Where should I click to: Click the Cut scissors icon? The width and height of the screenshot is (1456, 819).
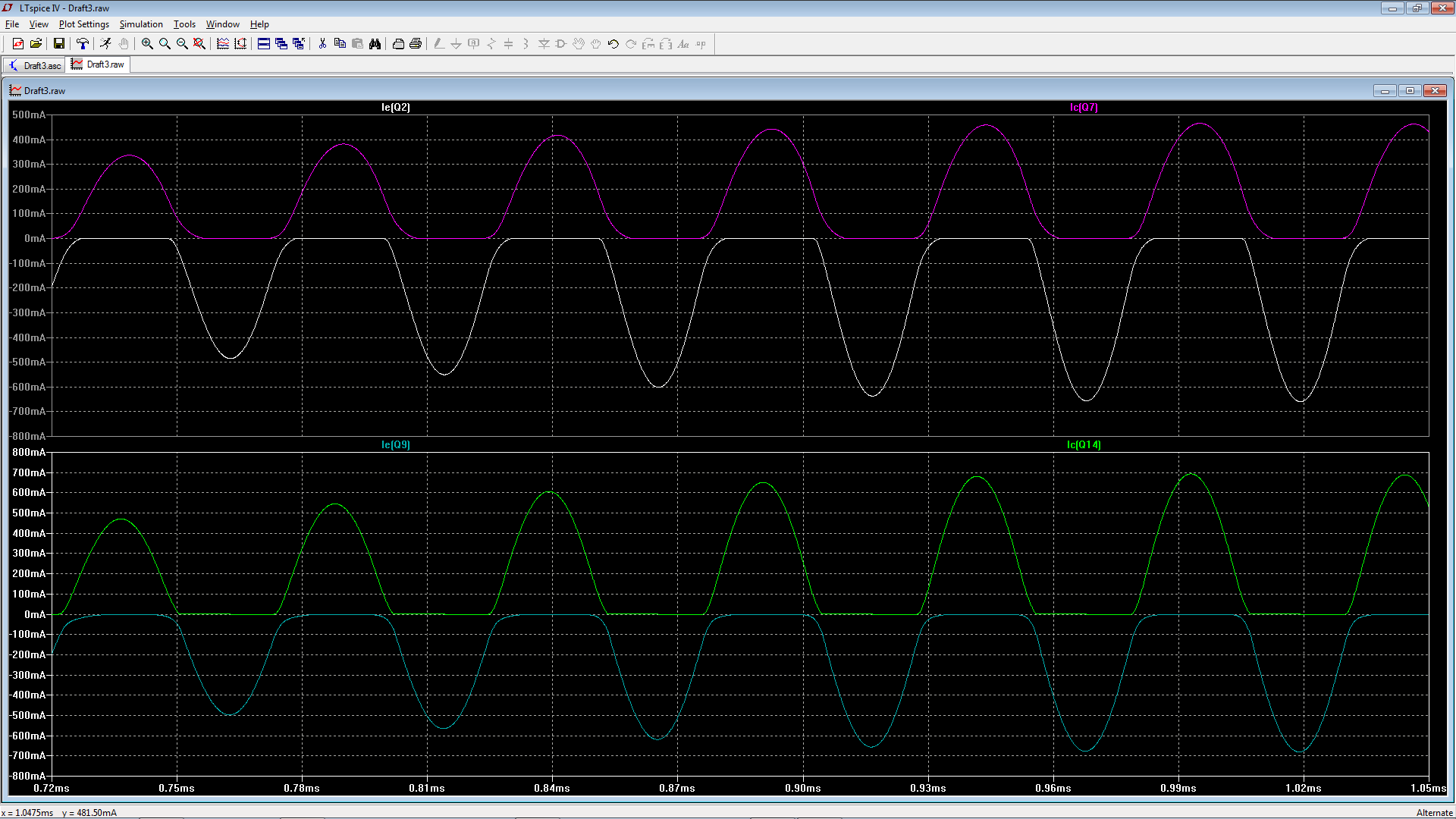322,44
